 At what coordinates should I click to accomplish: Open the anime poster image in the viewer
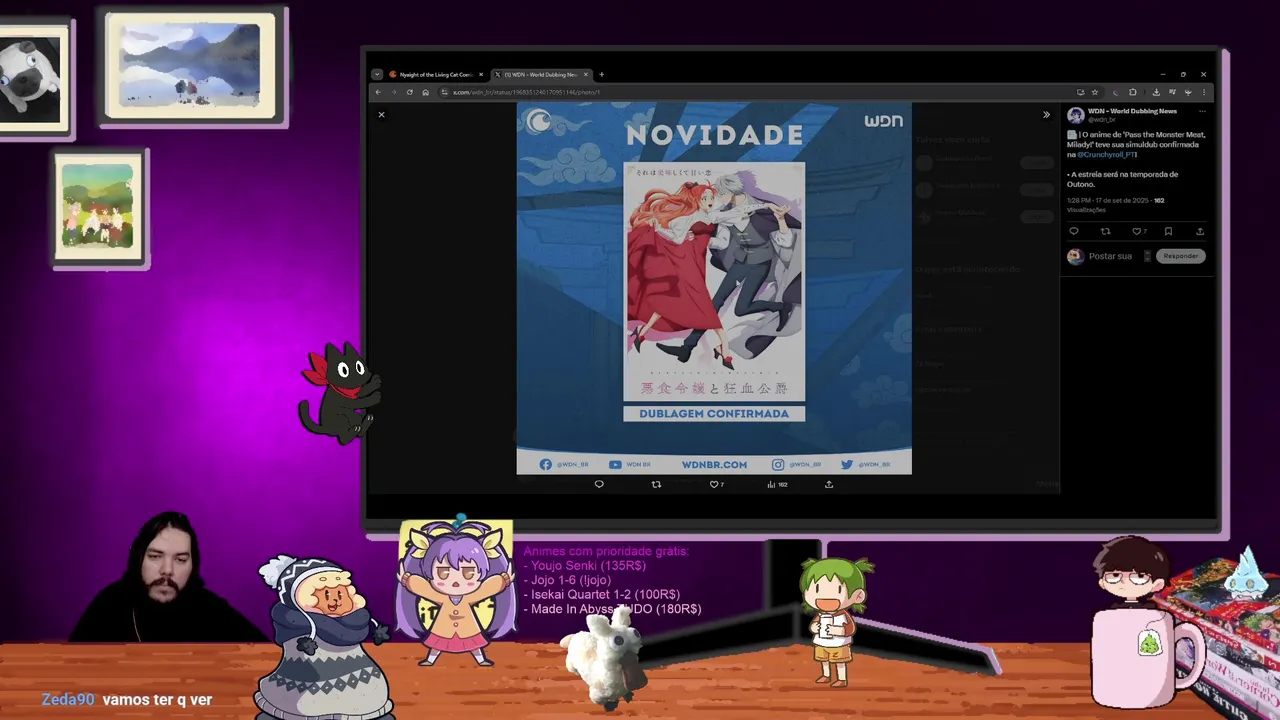pyautogui.click(x=714, y=288)
